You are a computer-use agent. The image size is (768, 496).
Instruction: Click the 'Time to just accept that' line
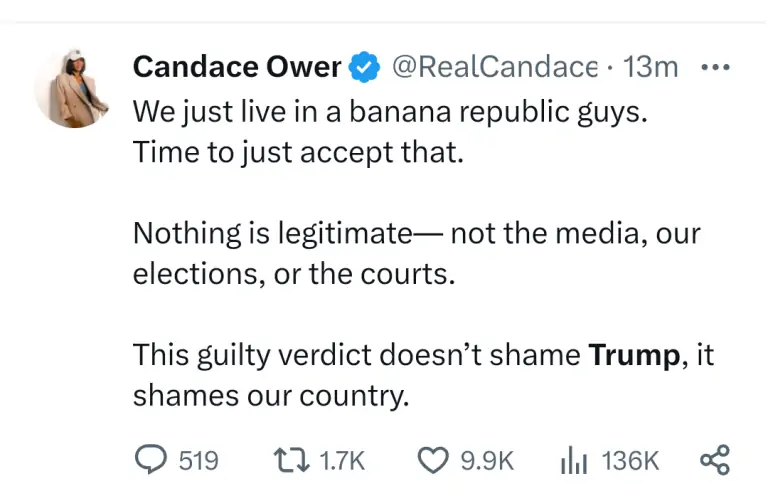[x=299, y=154]
